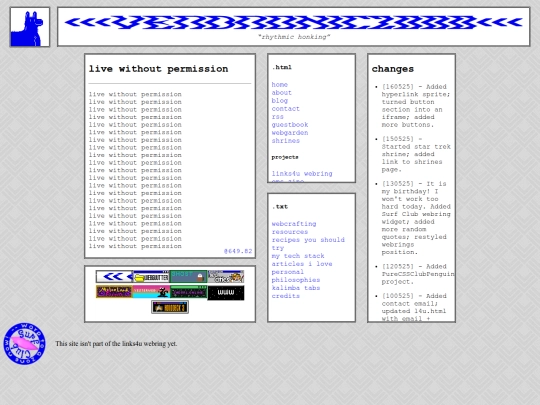Click the [120525] PureCSSClubPenguin entry

[418, 274]
